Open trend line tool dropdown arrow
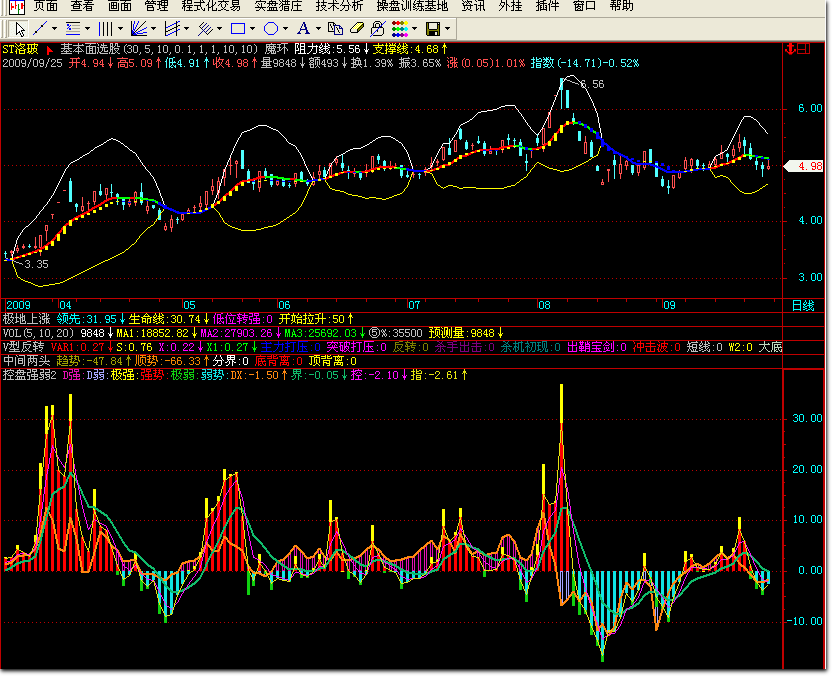Image resolution: width=833 pixels, height=676 pixels. pos(54,29)
